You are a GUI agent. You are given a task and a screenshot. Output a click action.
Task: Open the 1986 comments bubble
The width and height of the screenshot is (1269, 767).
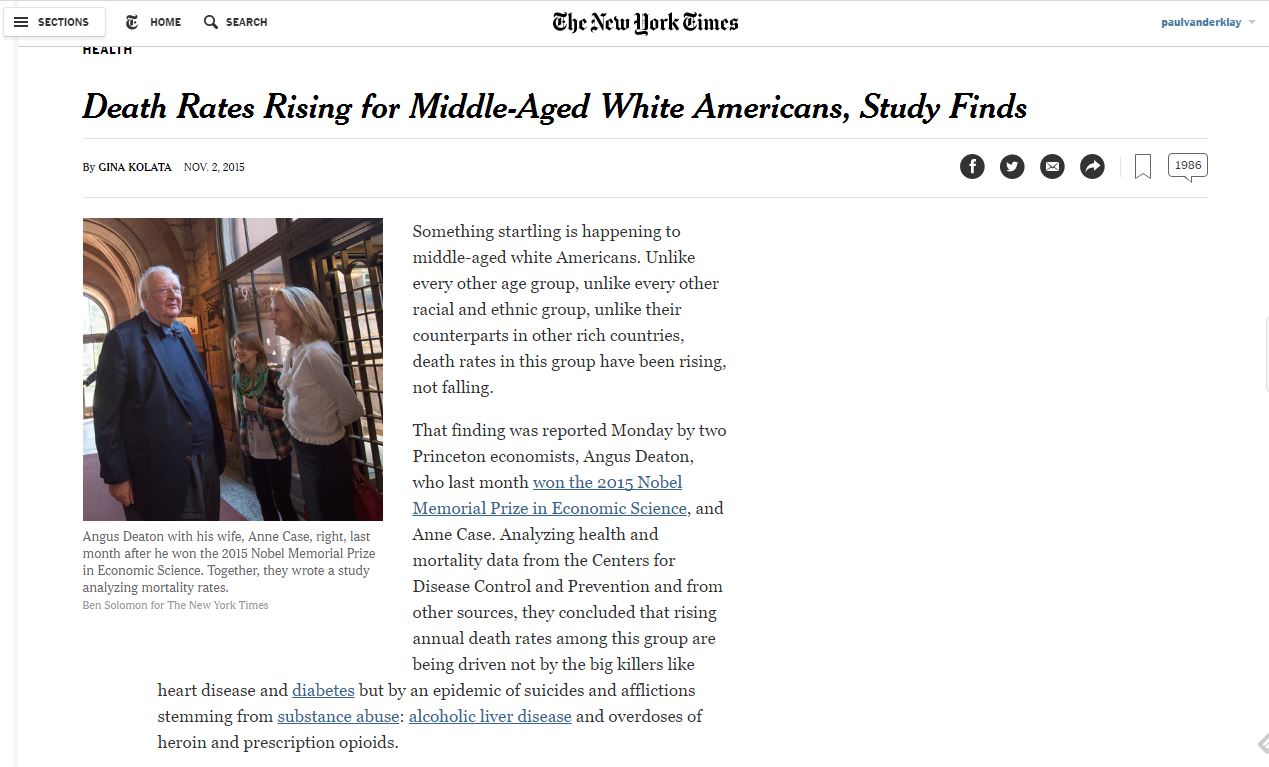(1187, 166)
